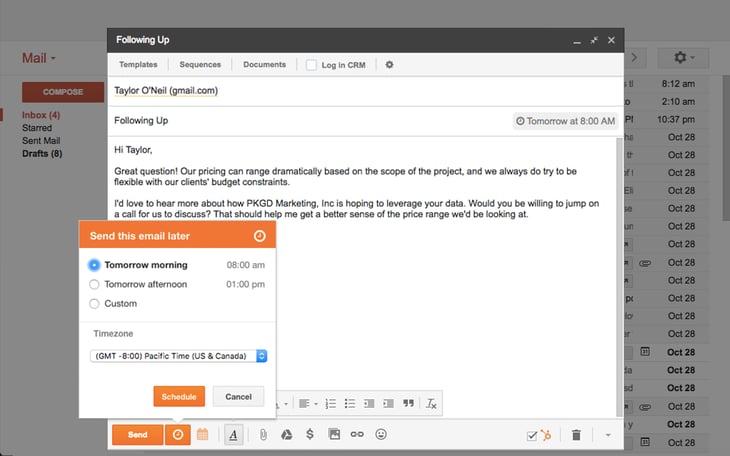Click the dollar sign money icon

click(x=310, y=435)
